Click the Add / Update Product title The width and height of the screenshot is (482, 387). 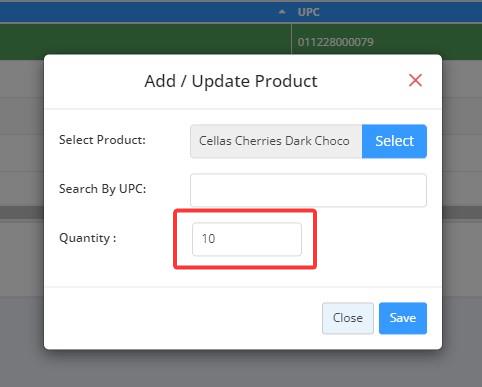point(231,81)
